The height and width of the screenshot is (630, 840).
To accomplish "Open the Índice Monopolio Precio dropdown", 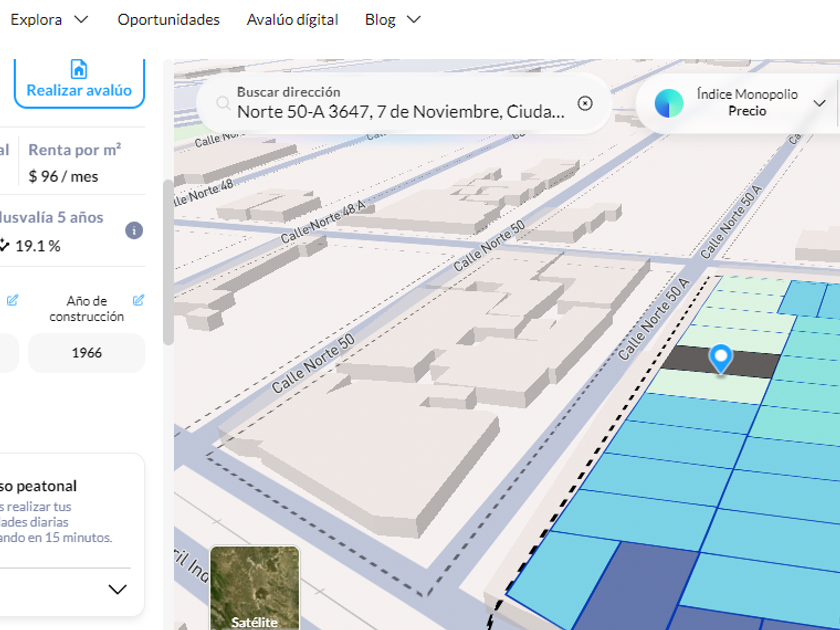I will click(819, 103).
